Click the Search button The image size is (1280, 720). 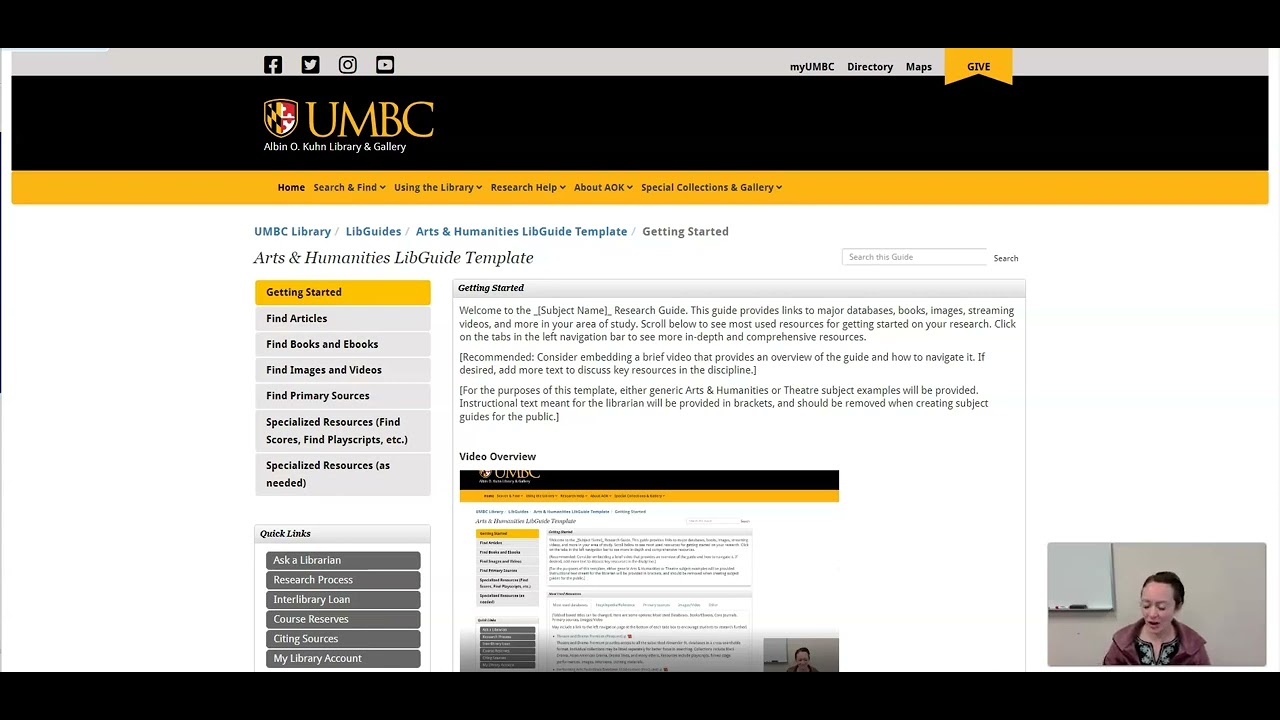(1006, 258)
